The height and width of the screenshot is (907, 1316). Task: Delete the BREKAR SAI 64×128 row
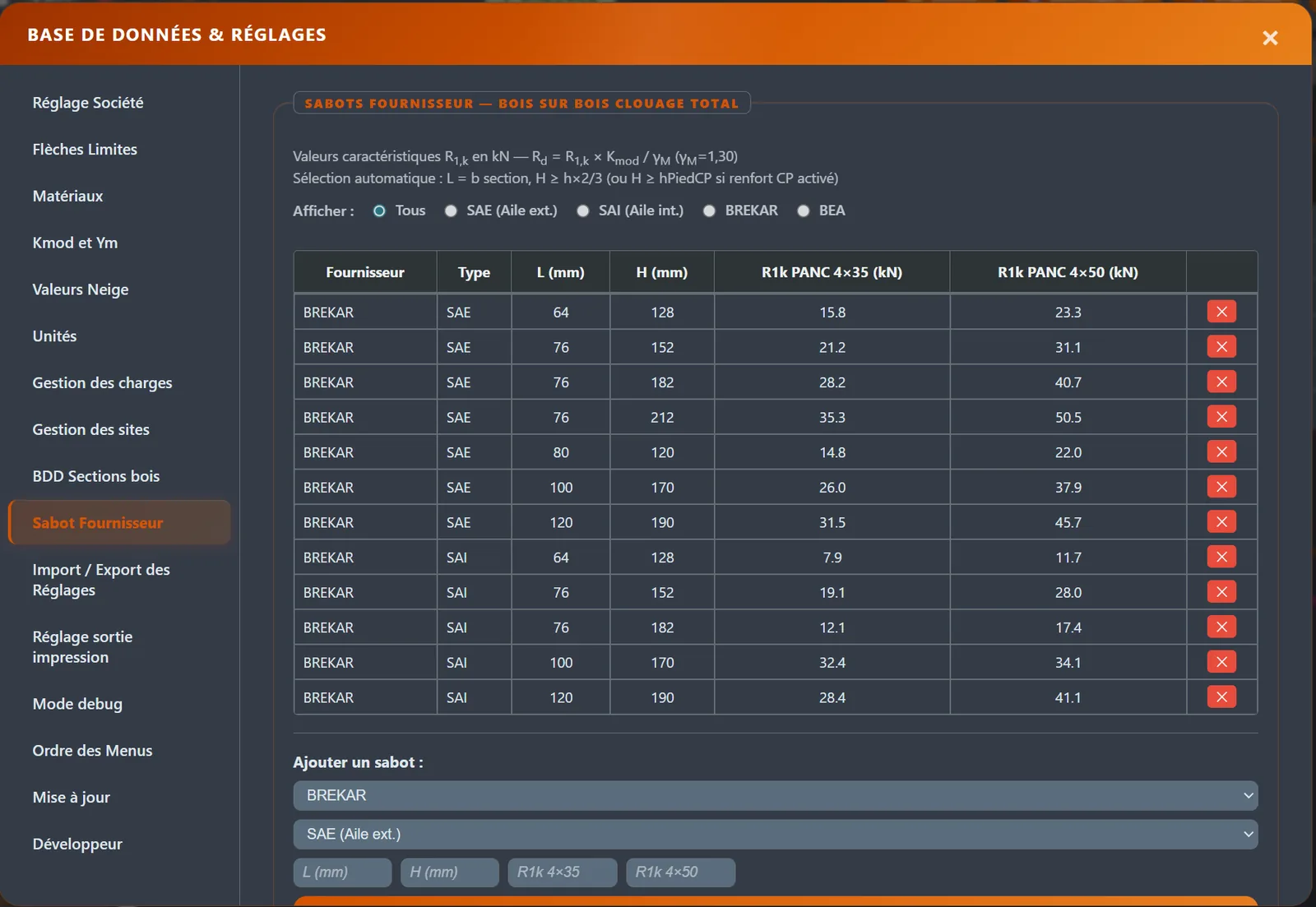click(1221, 557)
